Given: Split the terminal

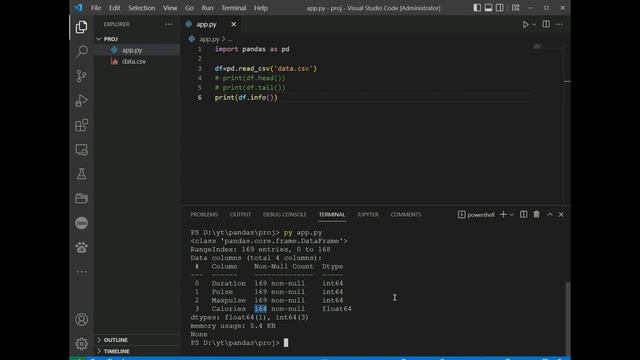Looking at the screenshot, I should pos(523,214).
